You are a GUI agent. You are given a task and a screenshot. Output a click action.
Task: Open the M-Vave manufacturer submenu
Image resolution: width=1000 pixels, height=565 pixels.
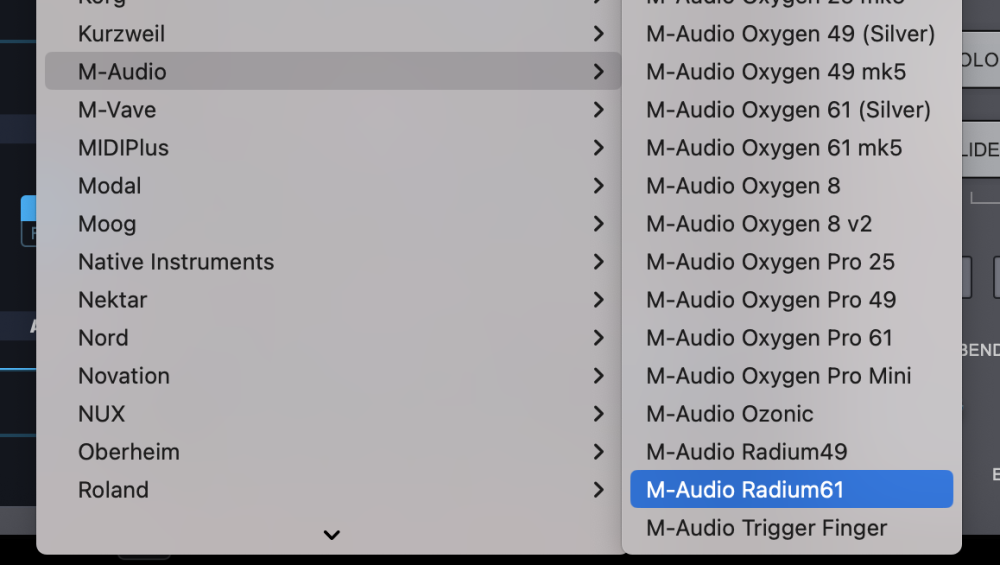pyautogui.click(x=117, y=110)
